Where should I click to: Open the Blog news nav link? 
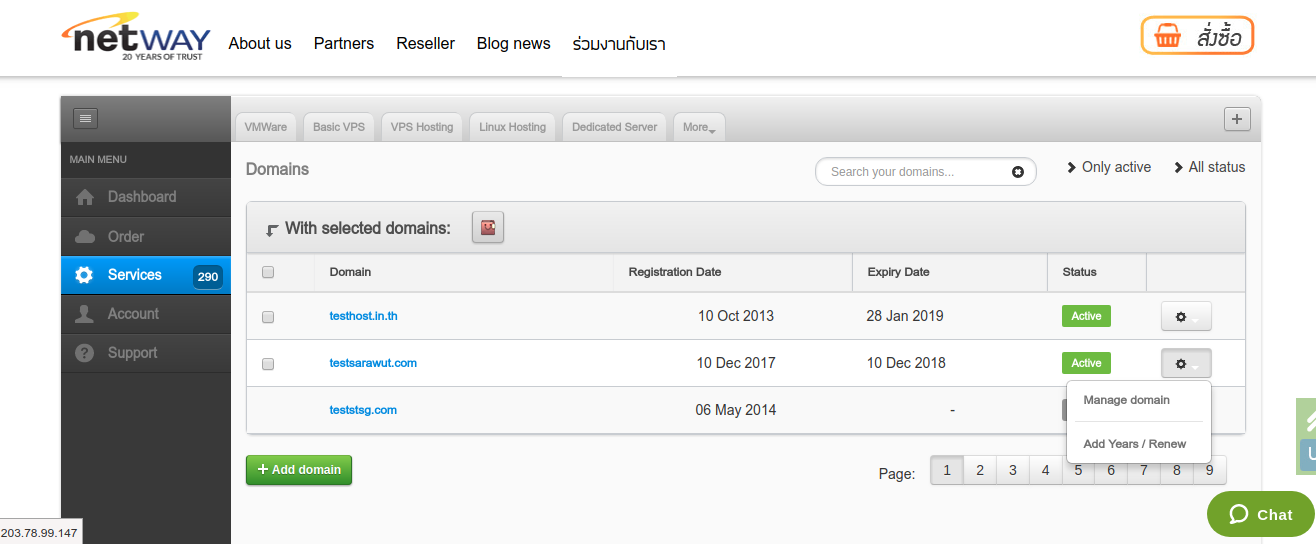(514, 43)
